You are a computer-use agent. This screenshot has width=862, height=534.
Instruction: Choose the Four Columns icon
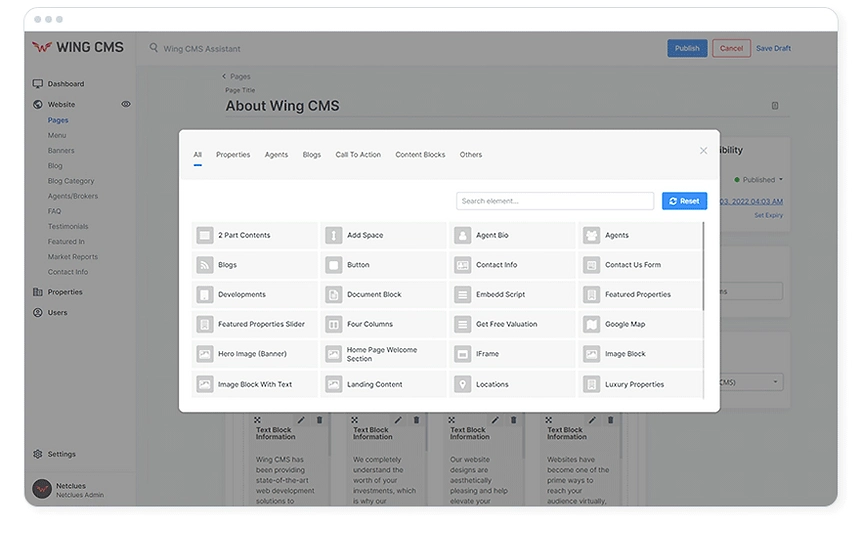coord(334,324)
